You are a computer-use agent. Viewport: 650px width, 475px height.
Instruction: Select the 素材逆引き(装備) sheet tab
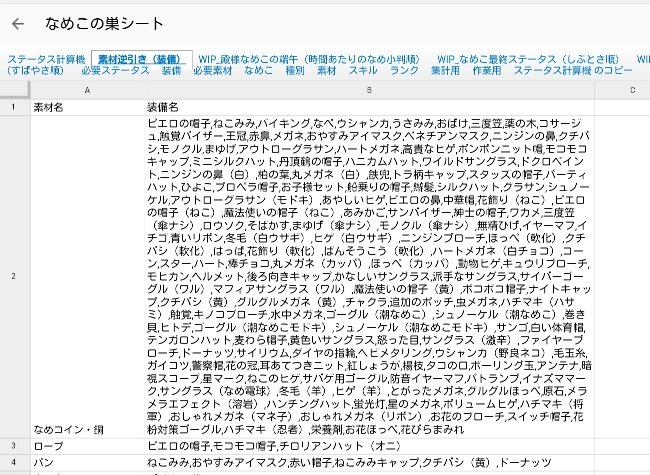(141, 59)
